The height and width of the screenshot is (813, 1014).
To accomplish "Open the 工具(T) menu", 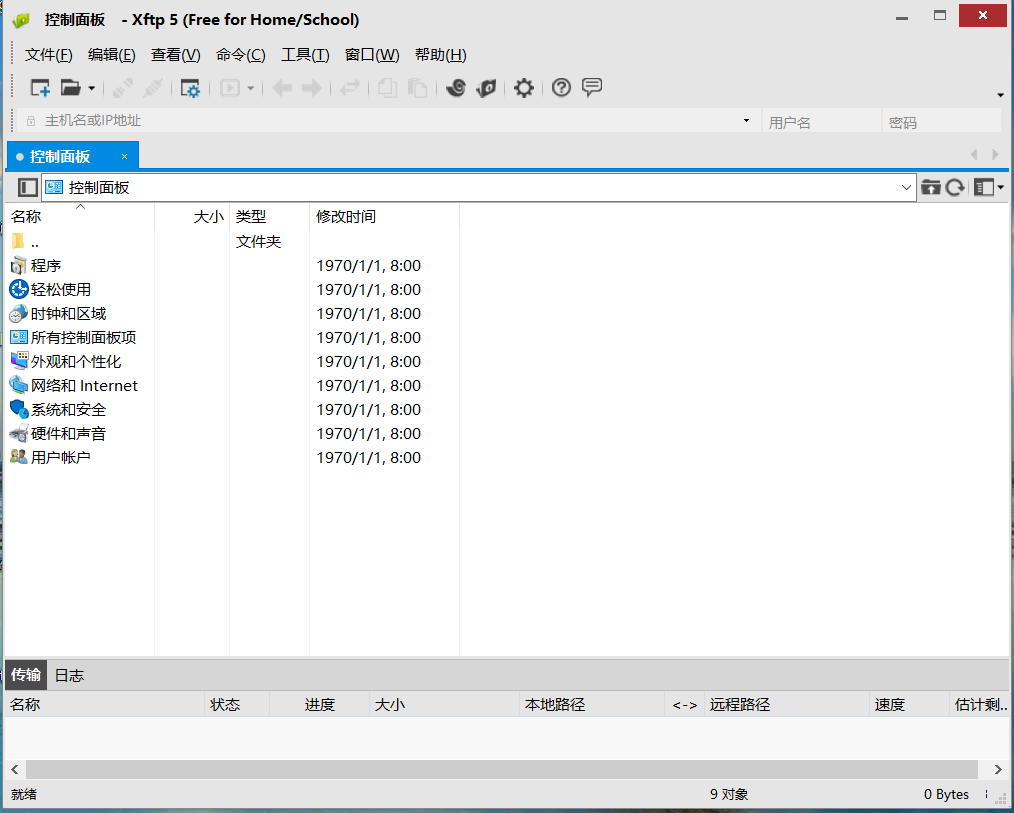I will click(x=305, y=55).
